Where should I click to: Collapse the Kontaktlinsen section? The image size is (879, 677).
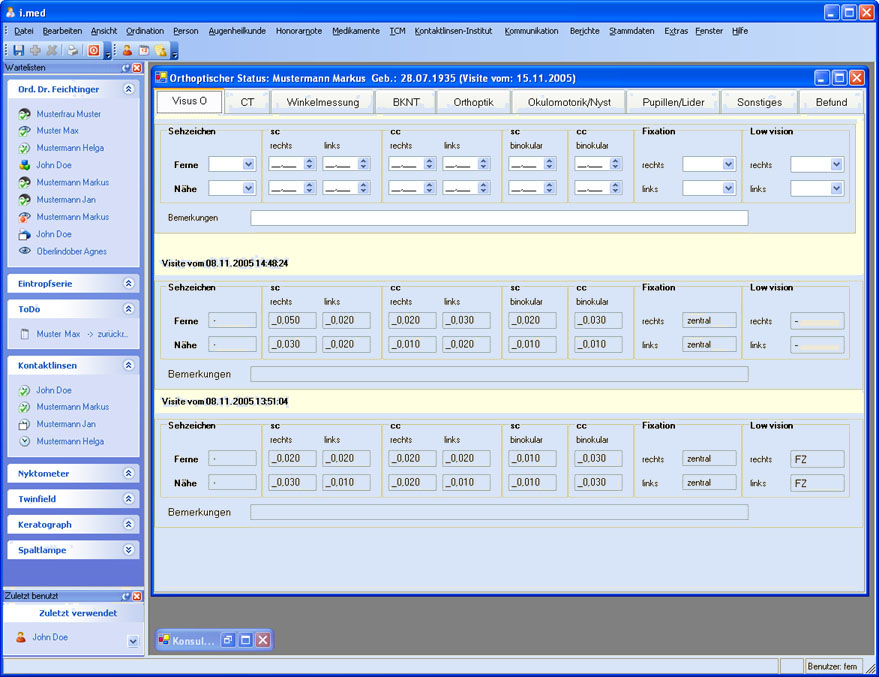pyautogui.click(x=128, y=366)
